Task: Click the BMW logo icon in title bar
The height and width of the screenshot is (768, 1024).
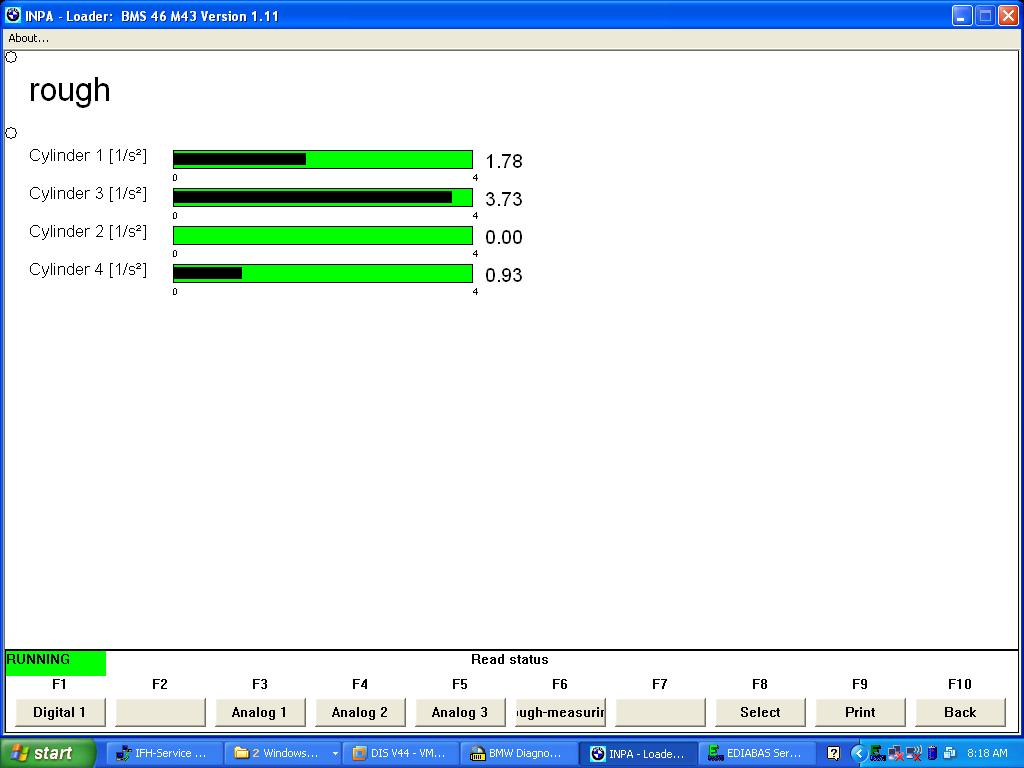Action: 12,16
